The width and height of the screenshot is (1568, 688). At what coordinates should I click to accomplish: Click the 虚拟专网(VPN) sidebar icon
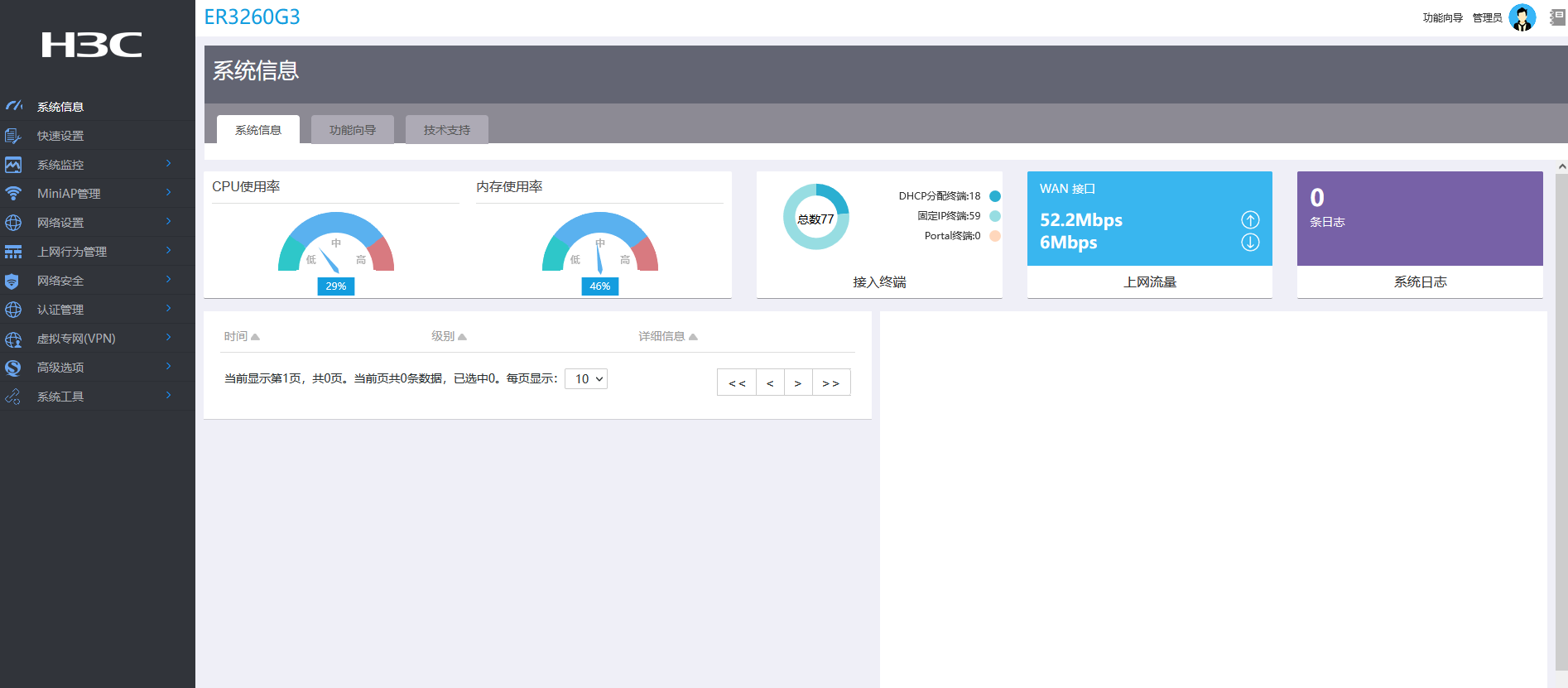coord(13,339)
